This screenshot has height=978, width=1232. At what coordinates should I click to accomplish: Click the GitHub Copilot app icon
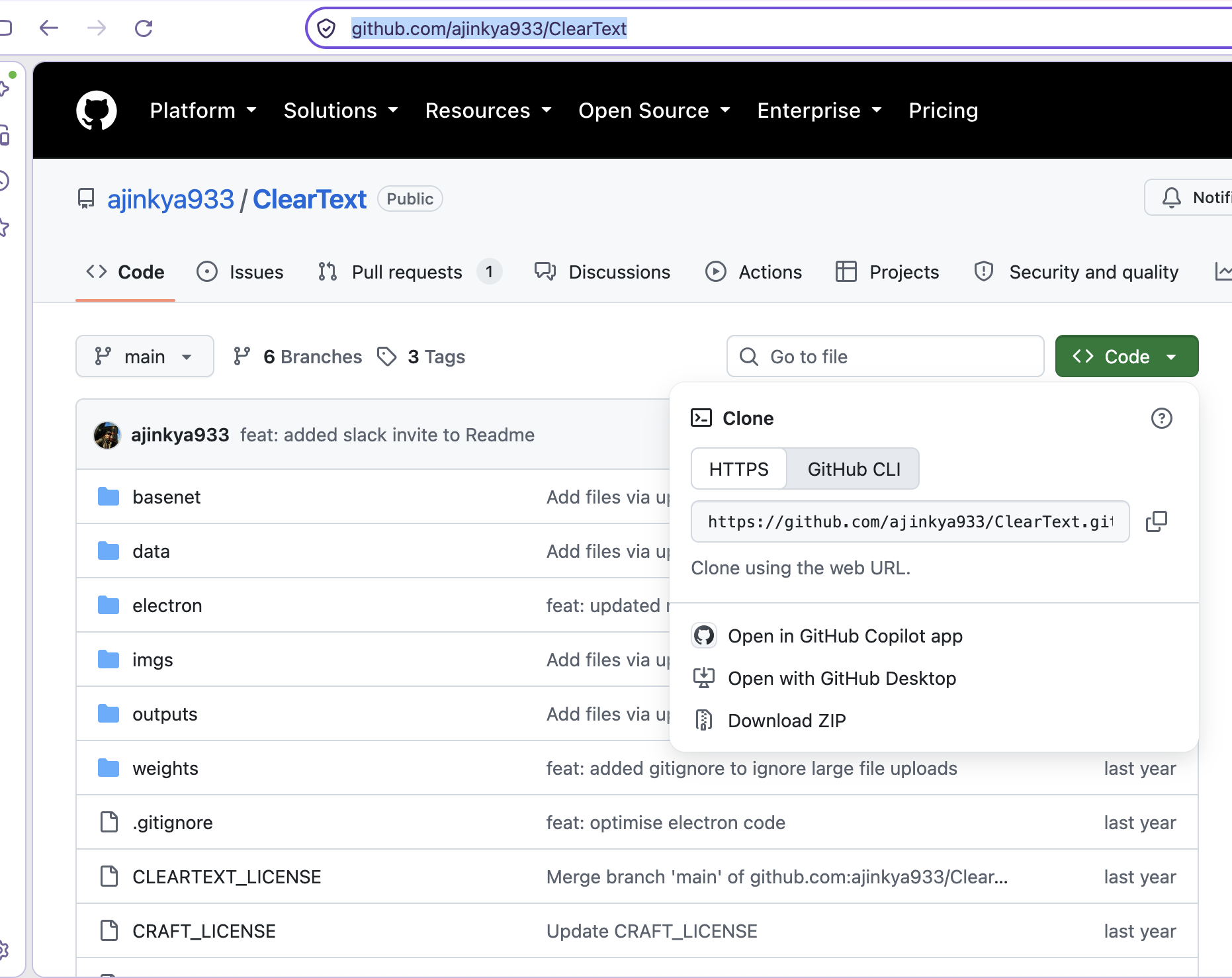pos(704,636)
